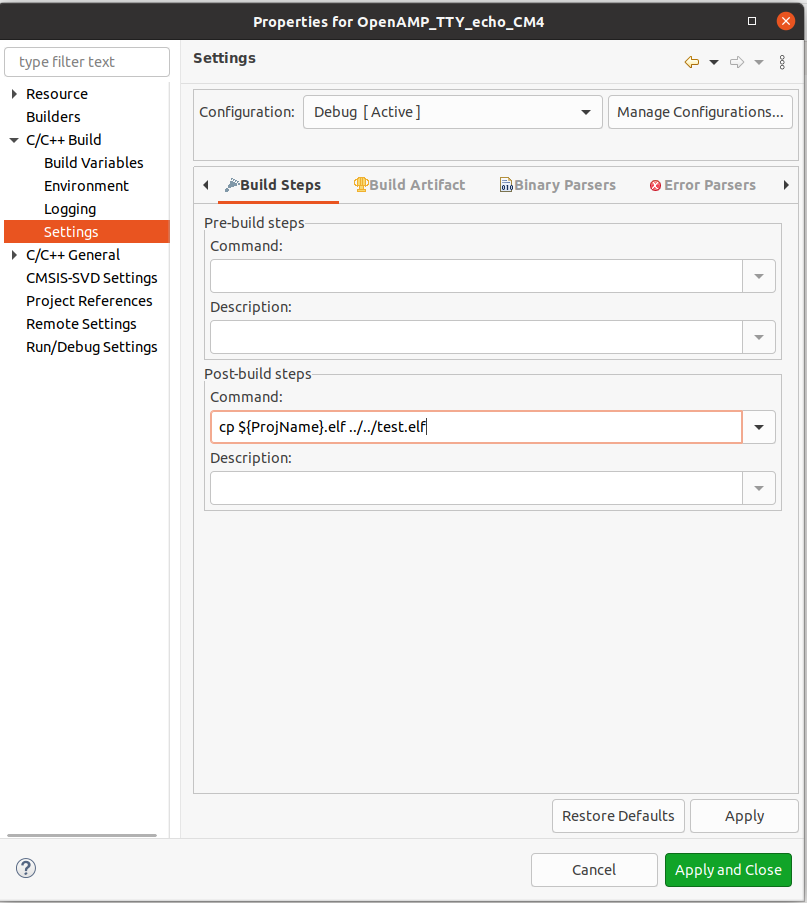The height and width of the screenshot is (903, 807).
Task: Open Remote Settings page
Action: [x=81, y=324]
